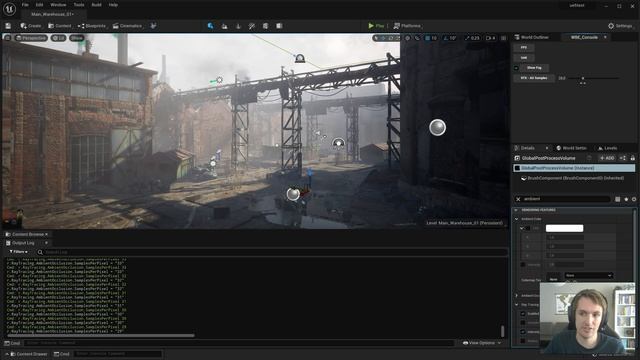Open the Window menu
This screenshot has height=360, width=640.
click(58, 5)
